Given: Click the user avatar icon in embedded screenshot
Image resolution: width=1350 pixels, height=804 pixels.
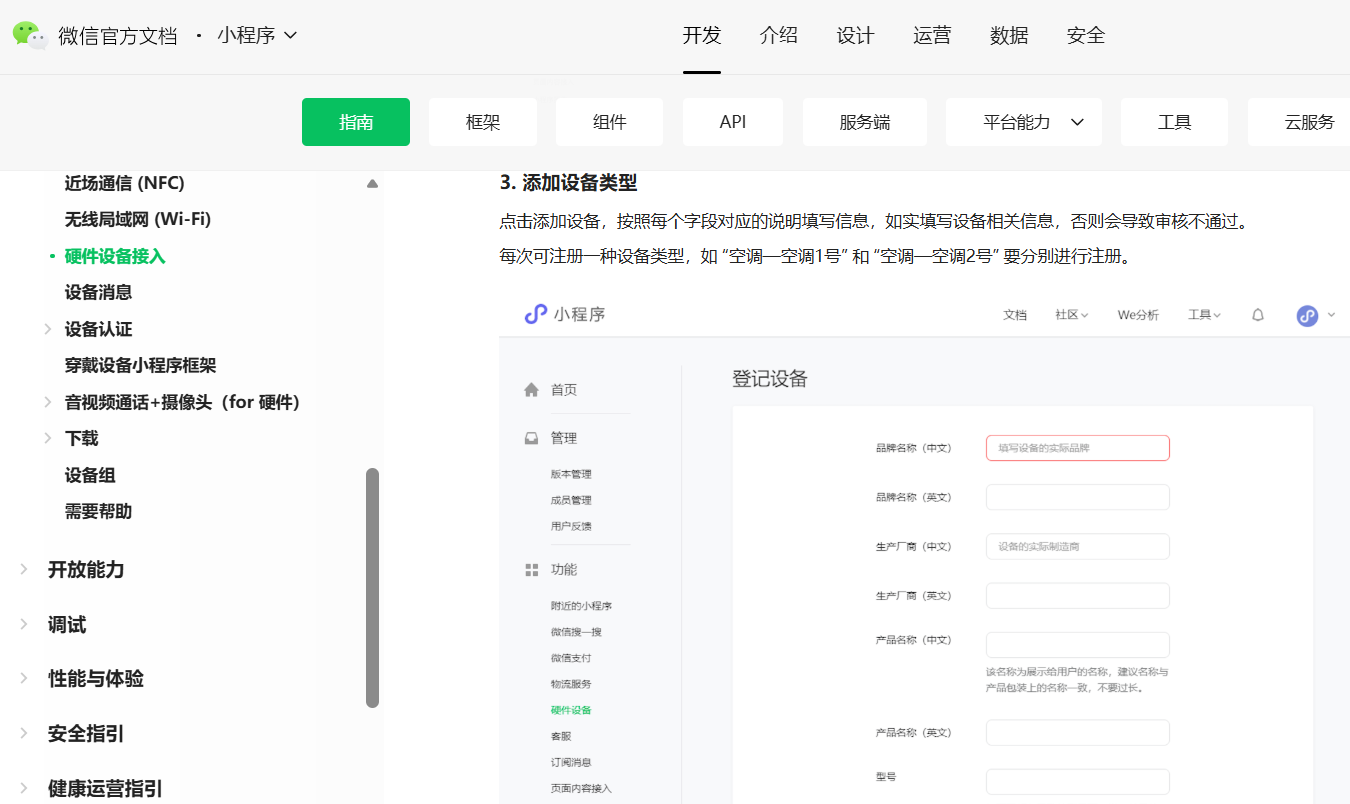Looking at the screenshot, I should pyautogui.click(x=1308, y=316).
